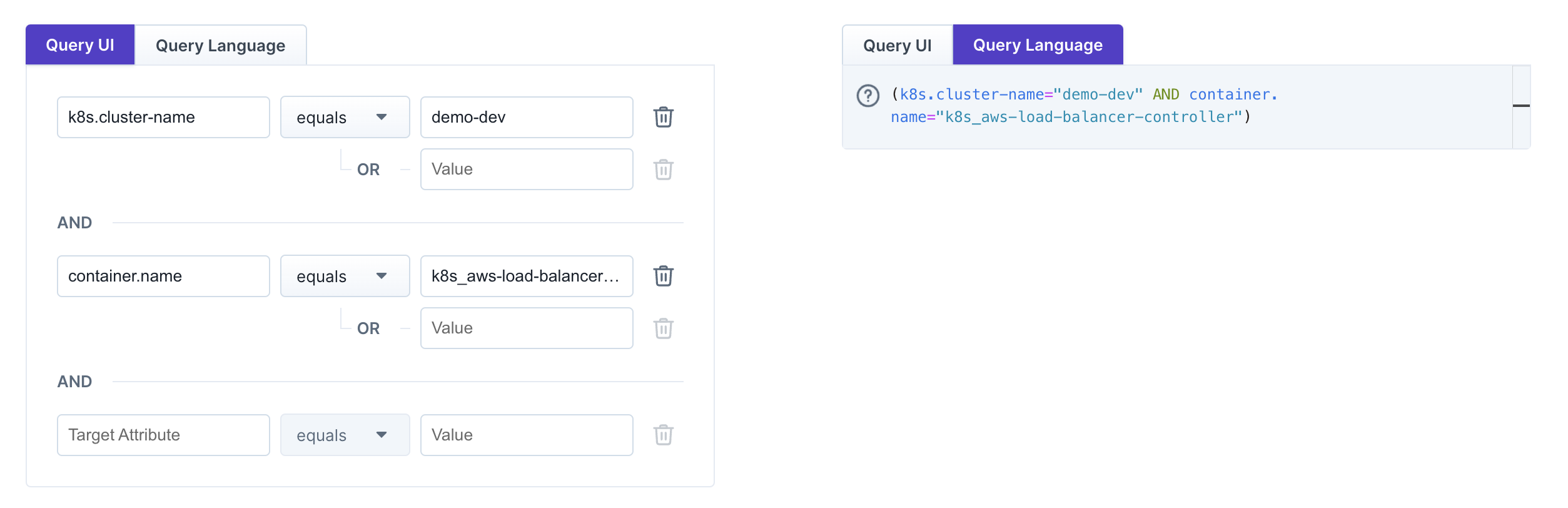Select the active Query UI tab on left

coord(80,45)
